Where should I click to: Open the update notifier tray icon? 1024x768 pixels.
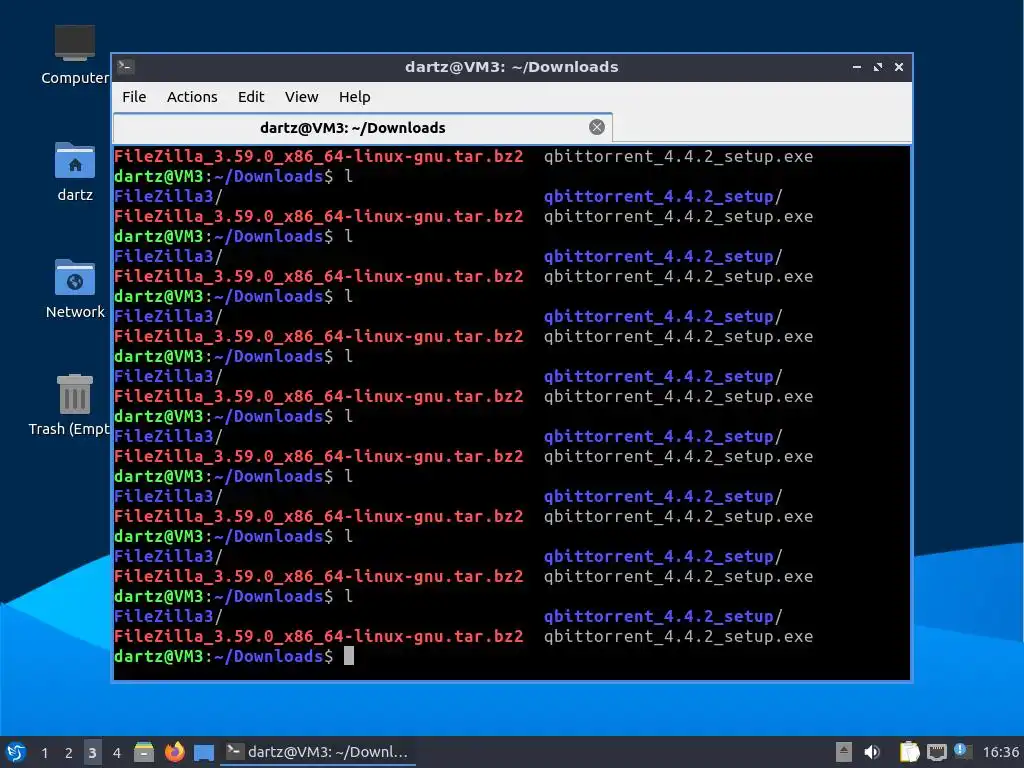click(962, 751)
